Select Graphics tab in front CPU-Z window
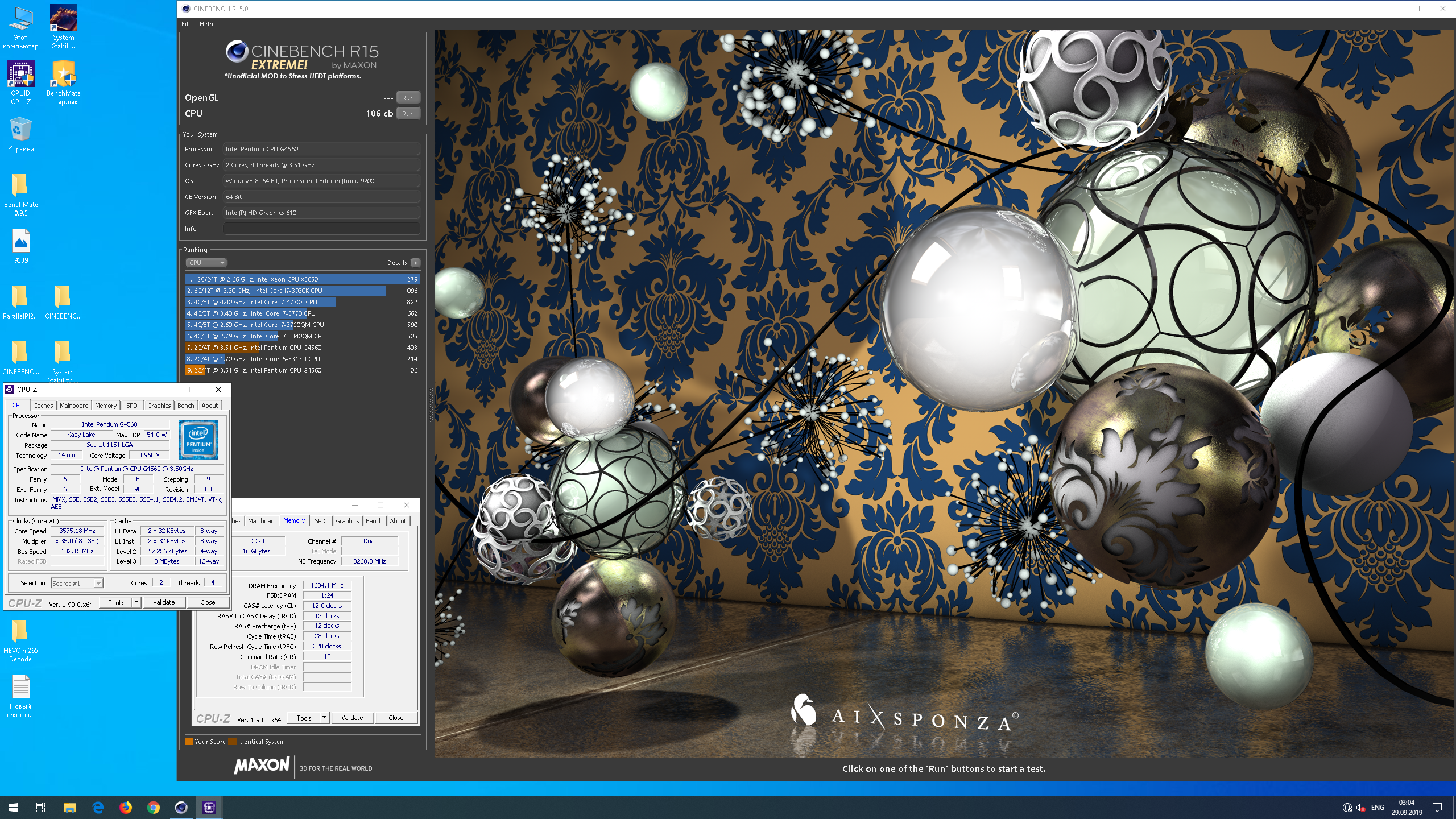Screen dimensions: 1456x819 [159, 406]
